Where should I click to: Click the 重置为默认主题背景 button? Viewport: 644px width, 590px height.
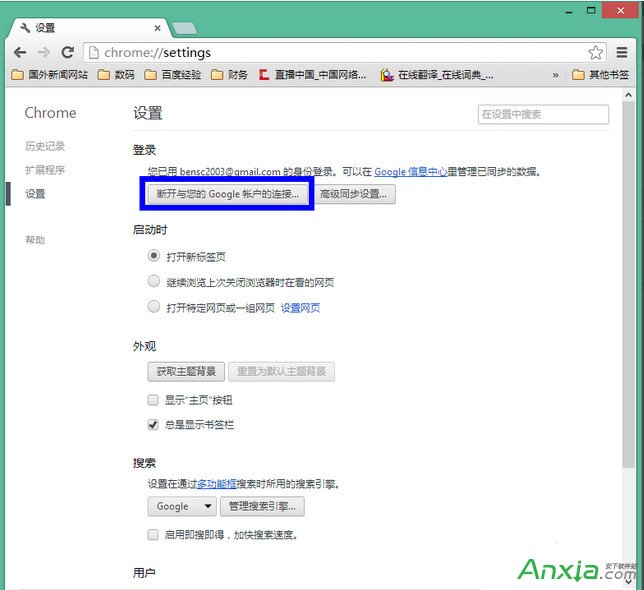coord(281,372)
